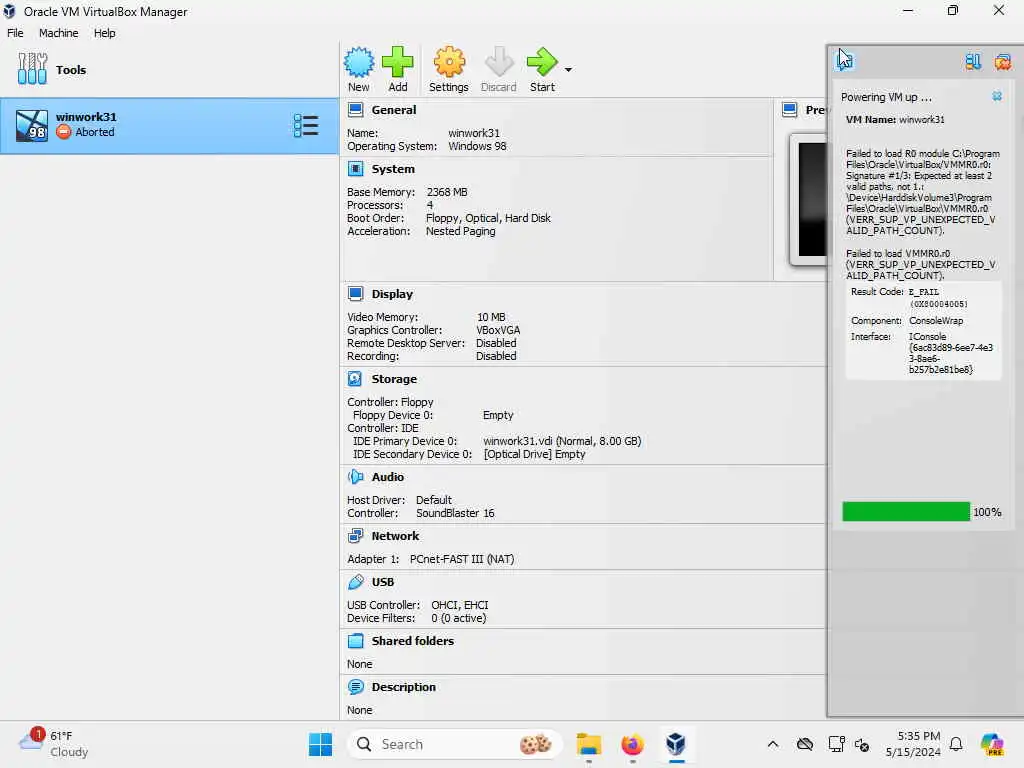Open File Explorer from the taskbar
The image size is (1024, 768).
pos(588,744)
